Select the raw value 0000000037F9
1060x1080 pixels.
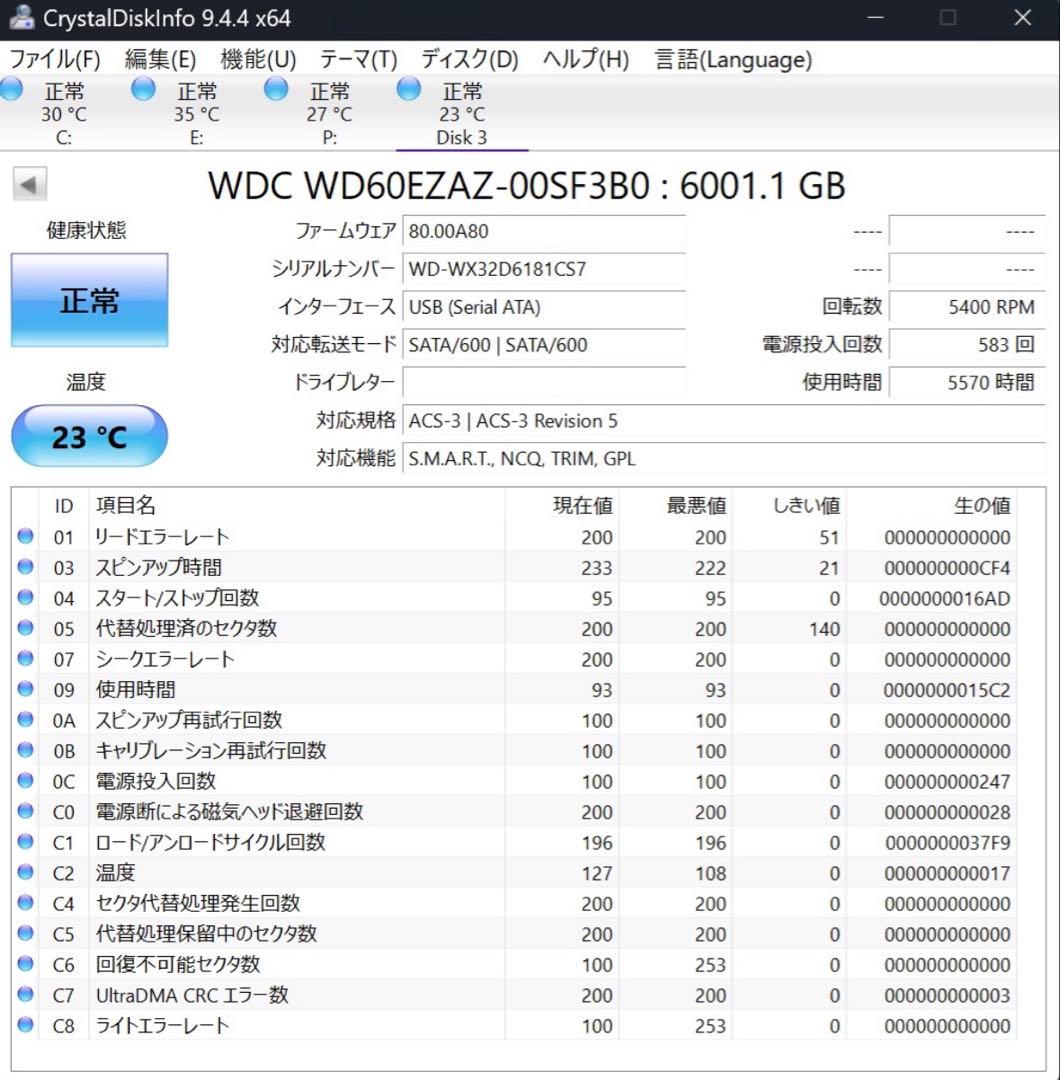tap(948, 843)
